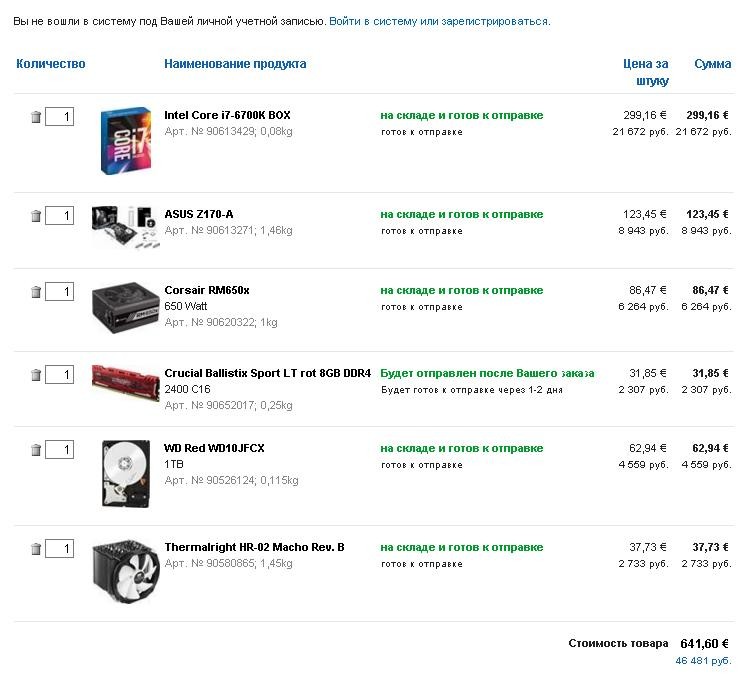Remove ASUS Z170-A via trash icon

[x=36, y=216]
